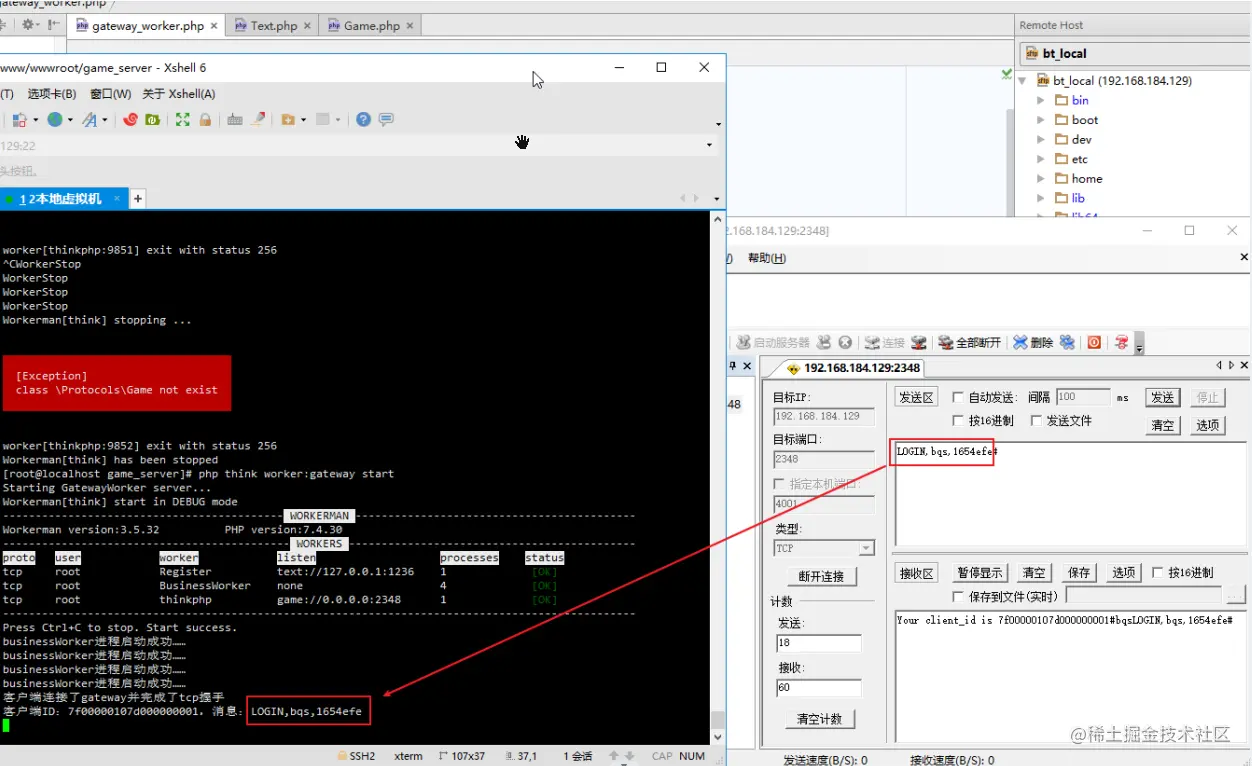Click the Xshell font 'A' icon
This screenshot has width=1252, height=766.
[x=90, y=119]
